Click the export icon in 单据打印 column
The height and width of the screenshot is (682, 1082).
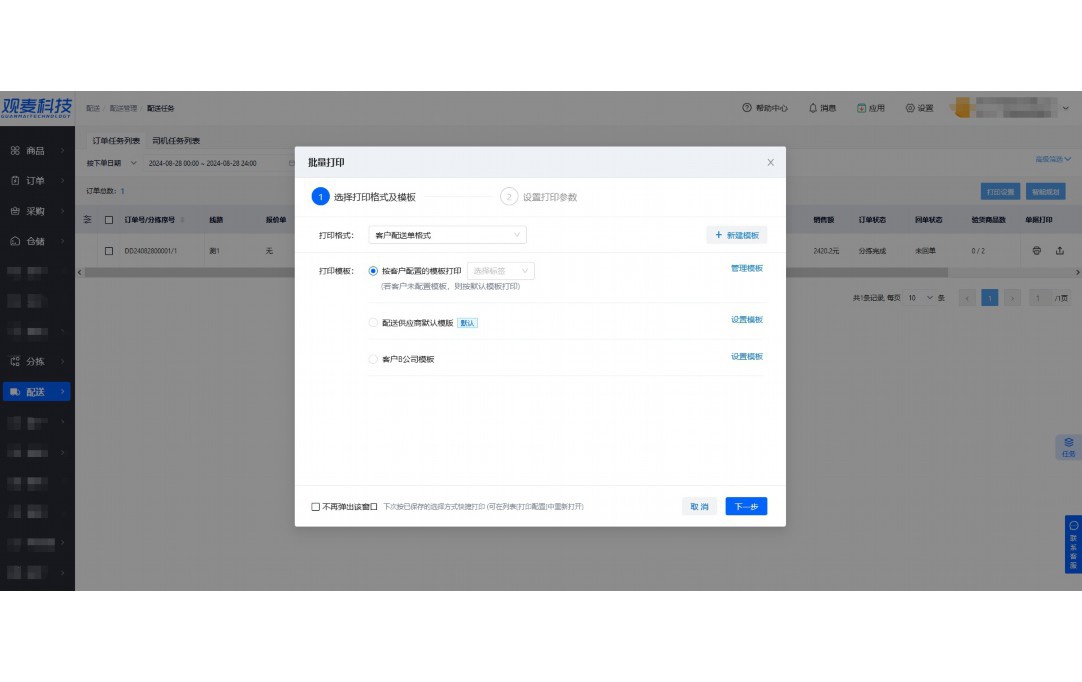point(1060,250)
